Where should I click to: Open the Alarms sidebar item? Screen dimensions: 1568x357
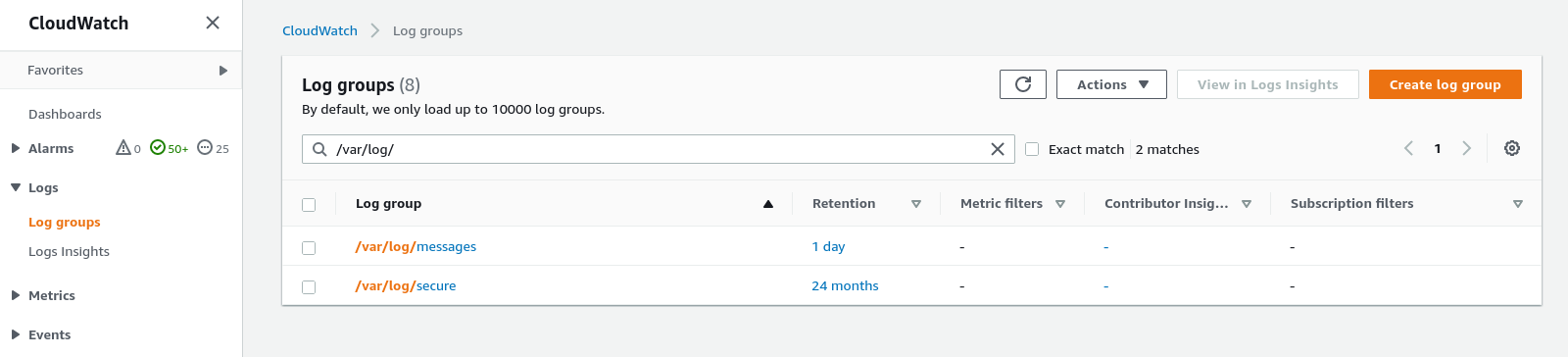pos(51,149)
